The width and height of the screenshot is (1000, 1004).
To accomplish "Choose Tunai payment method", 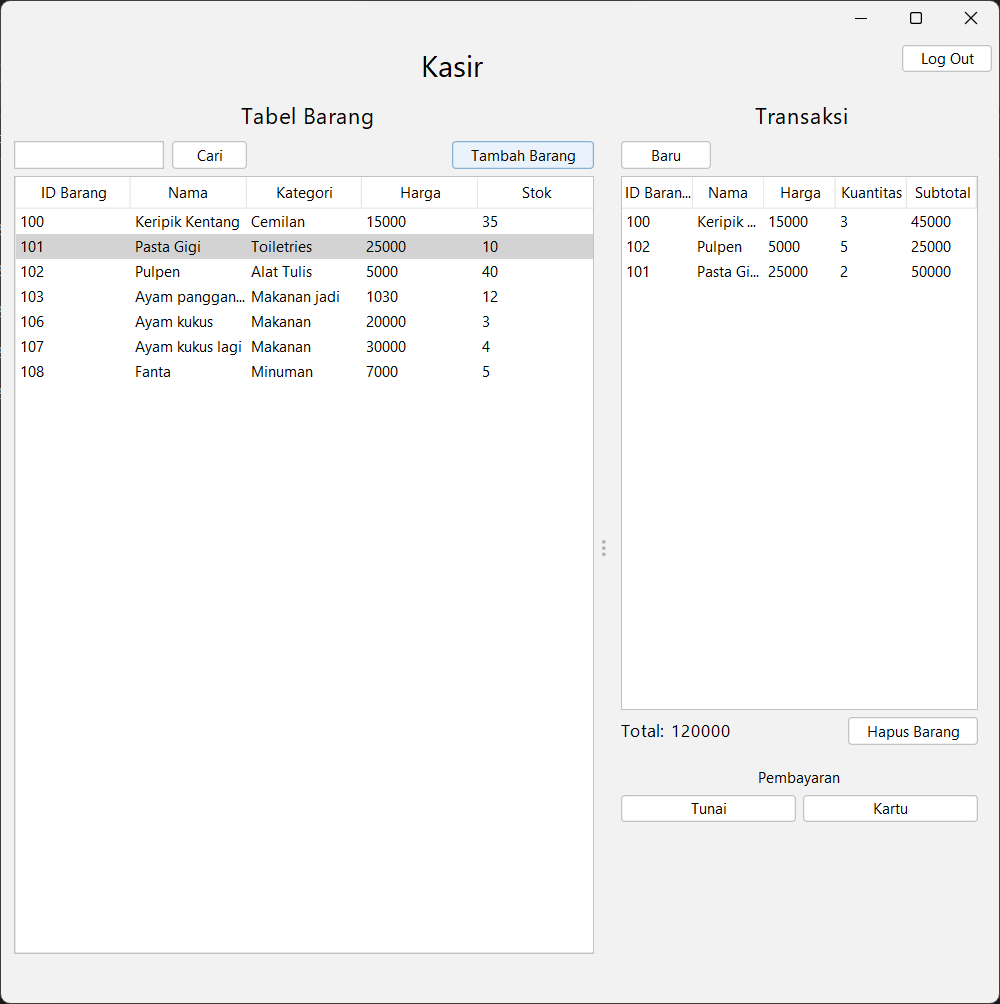I will pyautogui.click(x=708, y=809).
